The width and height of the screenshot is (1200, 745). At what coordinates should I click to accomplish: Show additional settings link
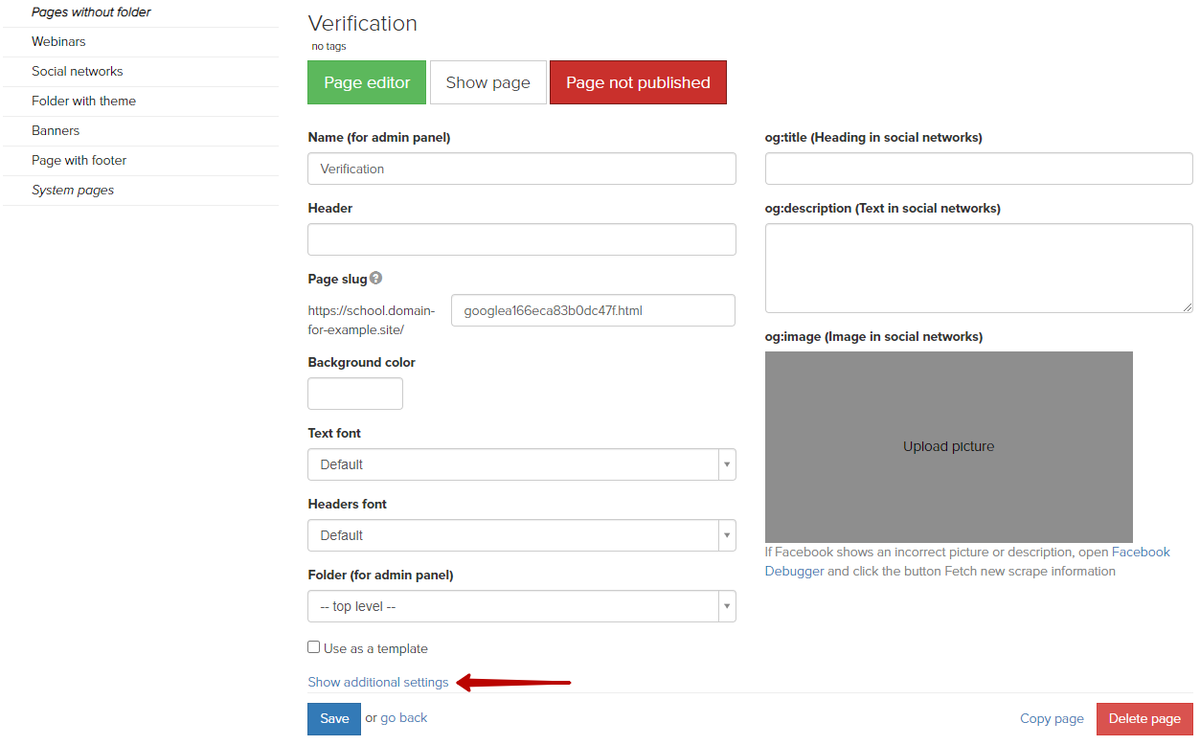tap(378, 682)
